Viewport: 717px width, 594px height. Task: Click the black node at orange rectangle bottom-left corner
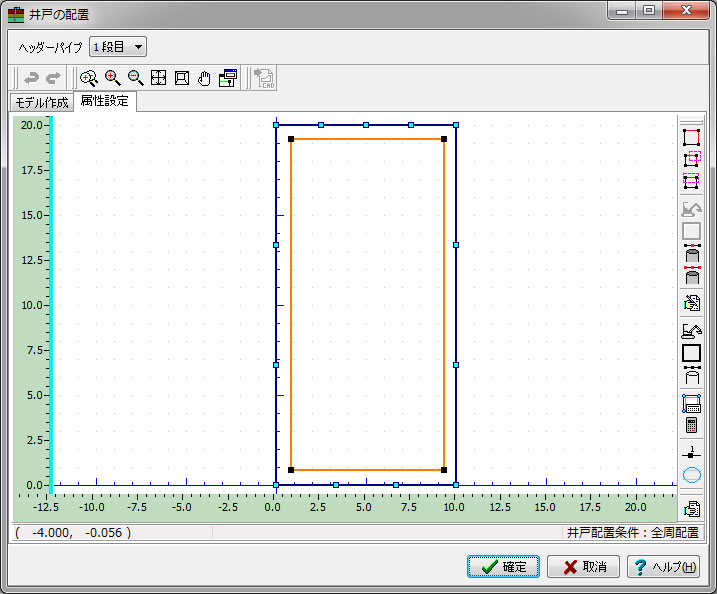[x=291, y=470]
